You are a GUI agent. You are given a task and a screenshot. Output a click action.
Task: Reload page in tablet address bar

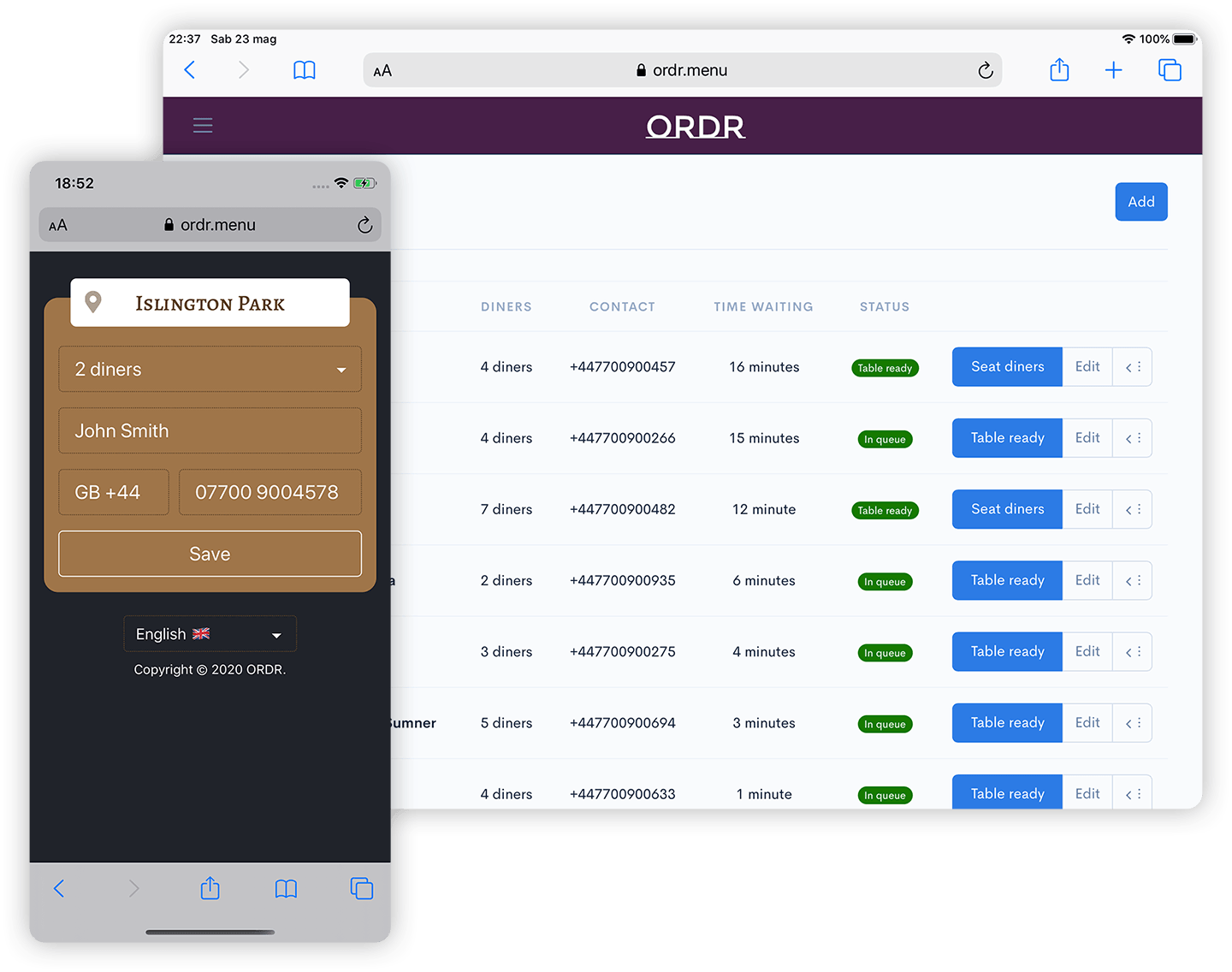986,70
